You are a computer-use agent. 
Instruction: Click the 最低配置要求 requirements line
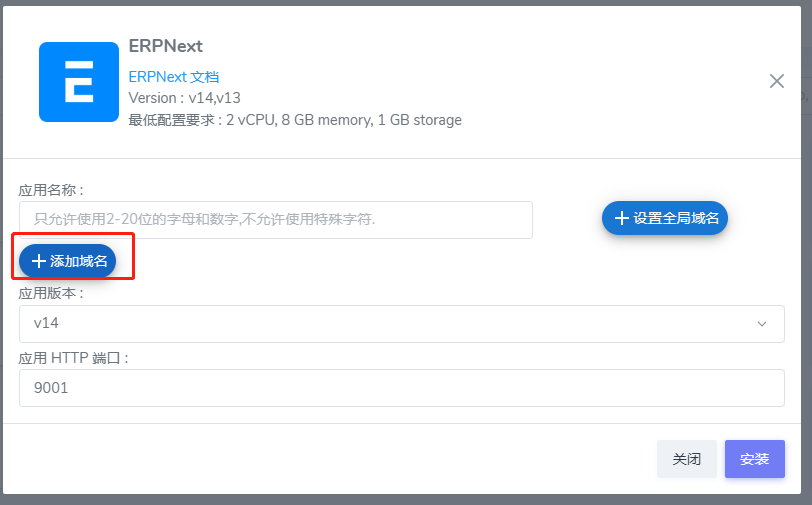[295, 120]
